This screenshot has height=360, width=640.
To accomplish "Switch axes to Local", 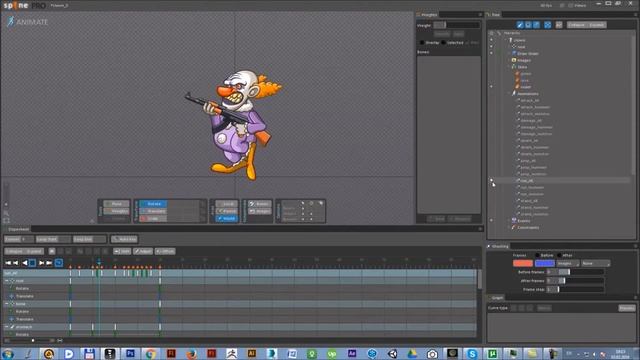I will coord(227,204).
